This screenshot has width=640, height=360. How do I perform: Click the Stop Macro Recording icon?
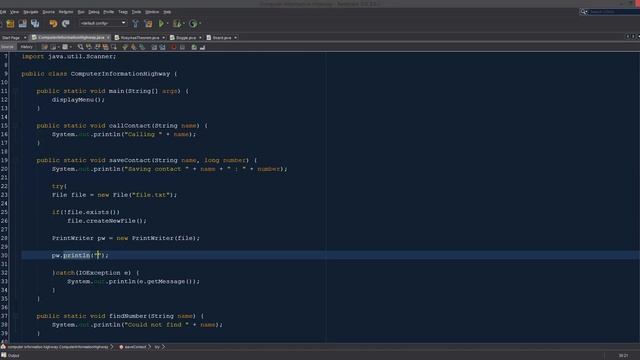(x=182, y=47)
